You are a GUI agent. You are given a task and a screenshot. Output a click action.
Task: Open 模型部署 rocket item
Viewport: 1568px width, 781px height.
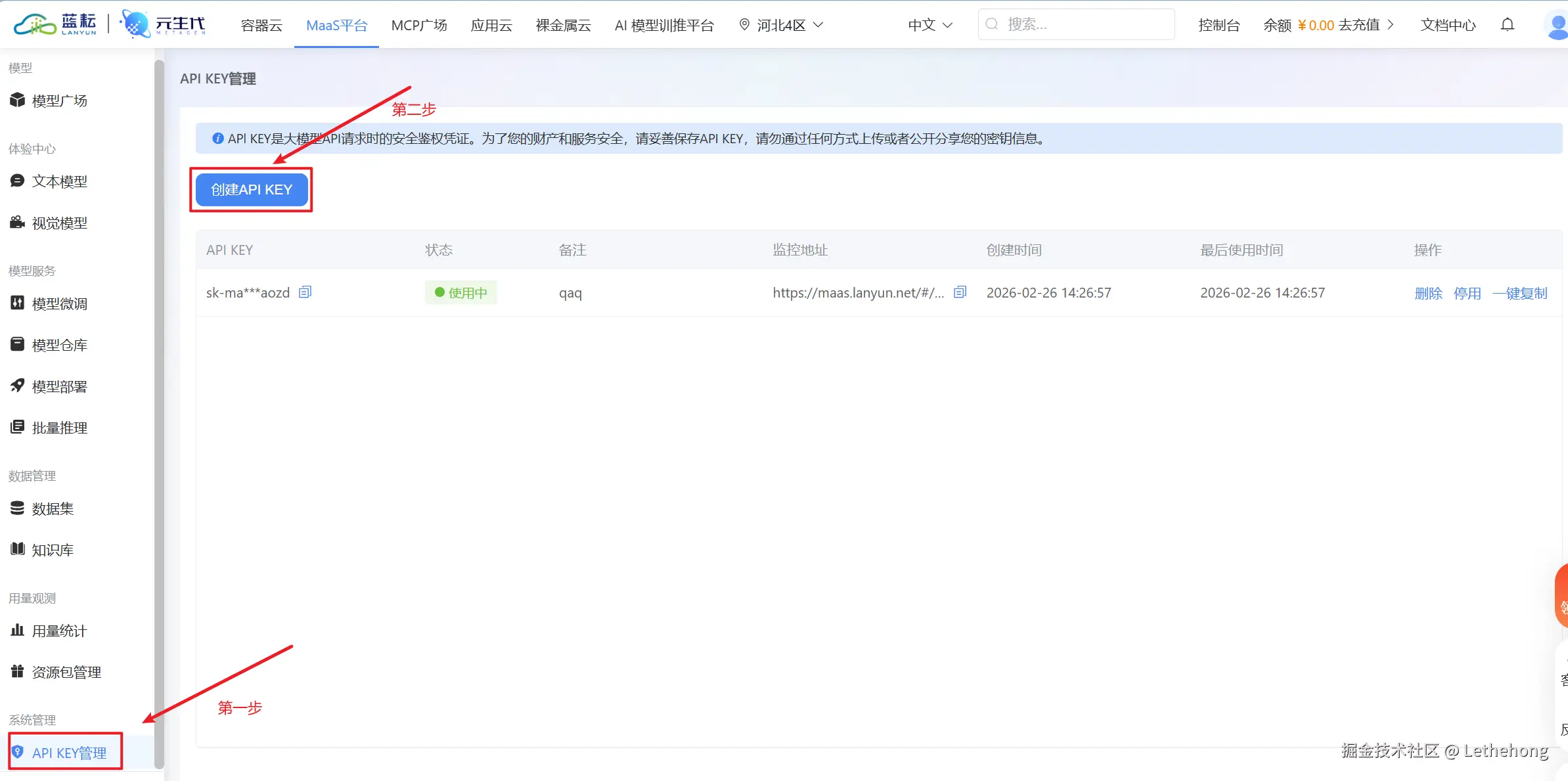pyautogui.click(x=59, y=386)
